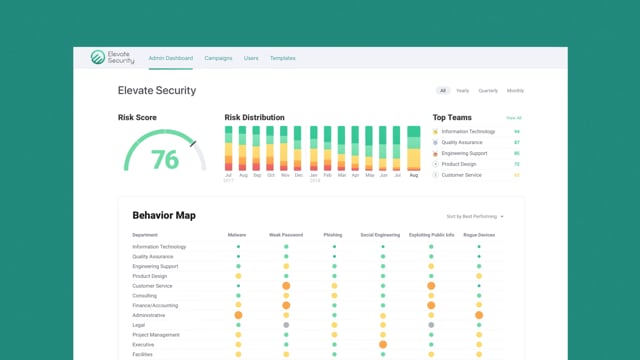
Task: Click Consulting Phishing yellow dot
Action: click(x=334, y=296)
